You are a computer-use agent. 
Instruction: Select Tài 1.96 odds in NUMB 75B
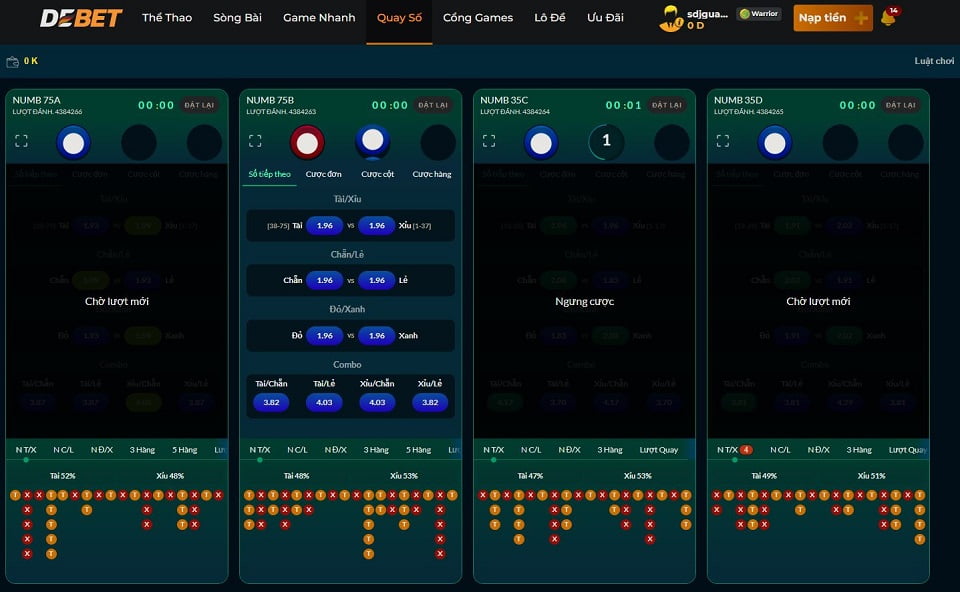point(324,226)
